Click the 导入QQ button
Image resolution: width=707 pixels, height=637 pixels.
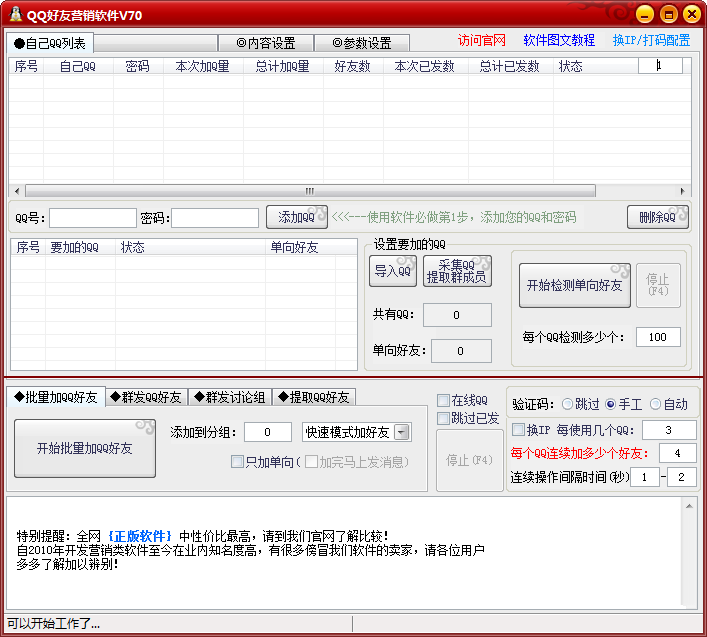pos(393,271)
